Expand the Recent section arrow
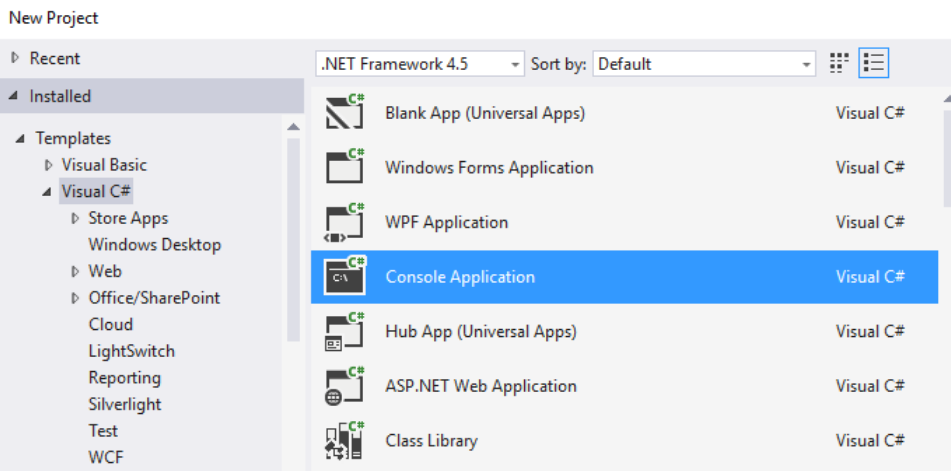 pos(15,58)
